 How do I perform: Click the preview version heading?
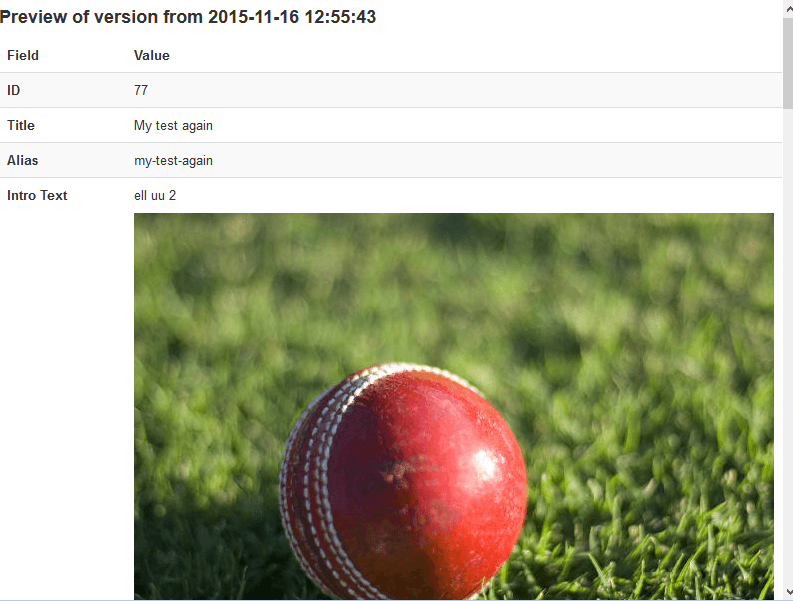[188, 17]
